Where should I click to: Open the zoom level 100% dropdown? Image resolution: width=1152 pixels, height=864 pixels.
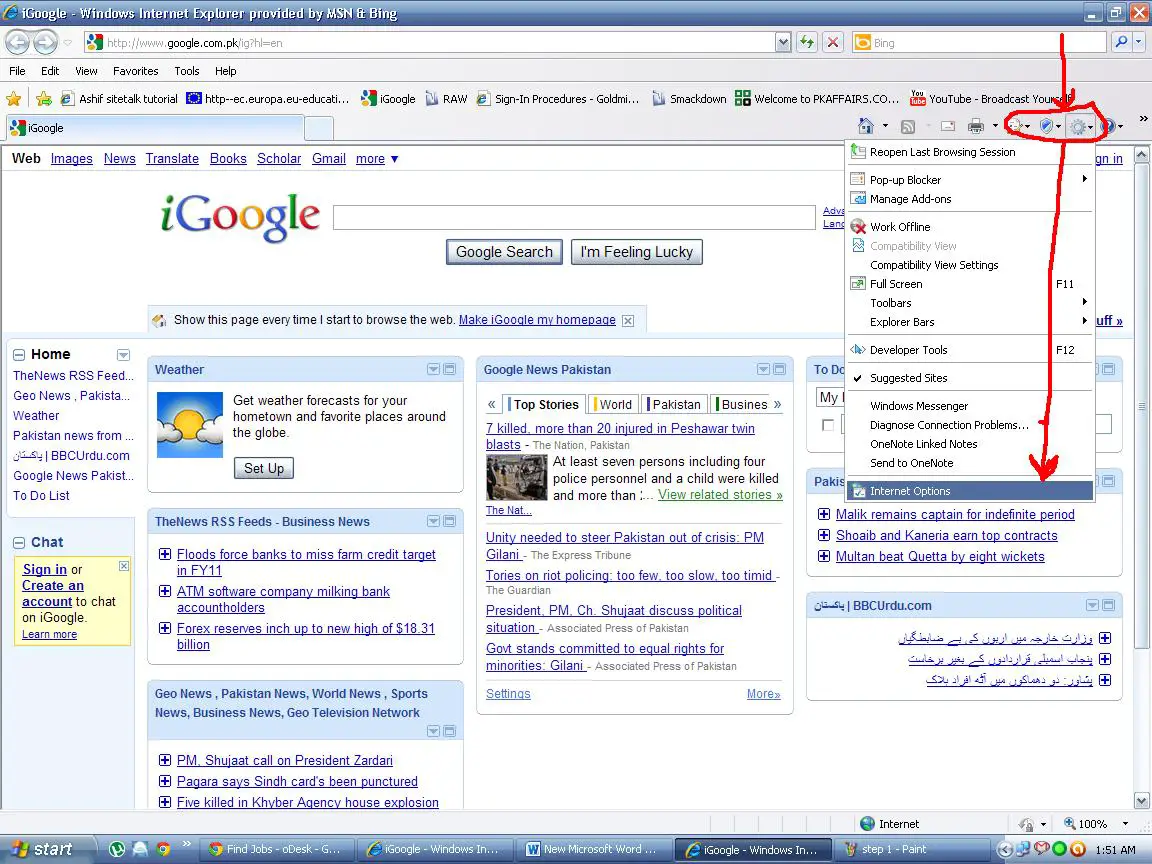[1125, 824]
